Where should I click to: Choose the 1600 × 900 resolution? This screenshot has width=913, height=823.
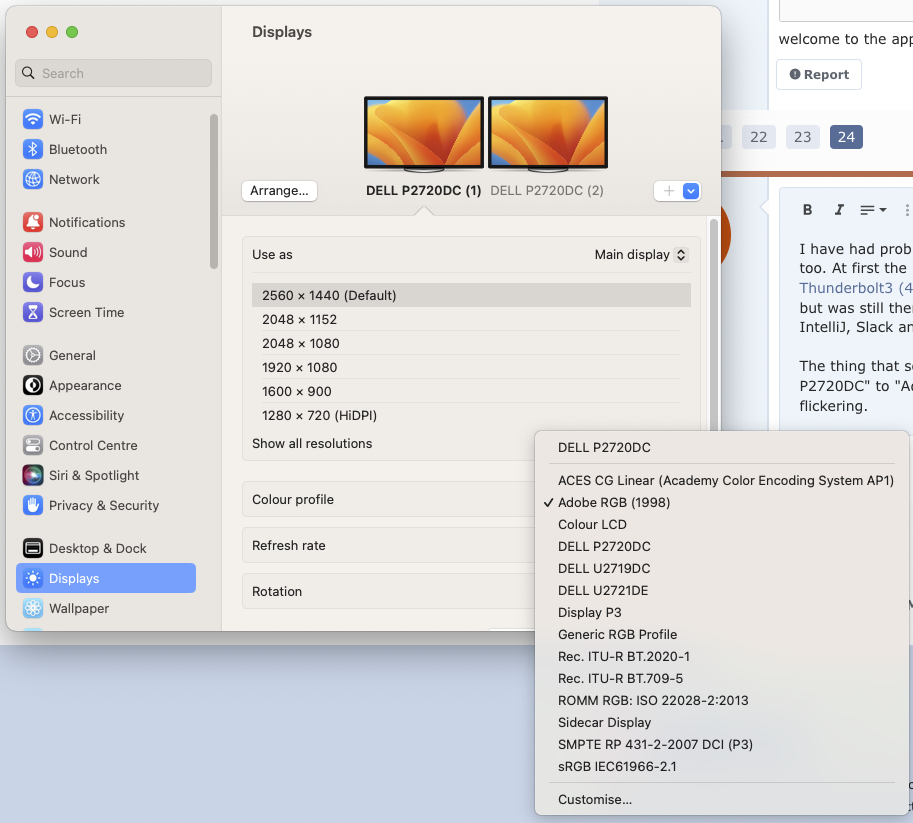coord(471,391)
